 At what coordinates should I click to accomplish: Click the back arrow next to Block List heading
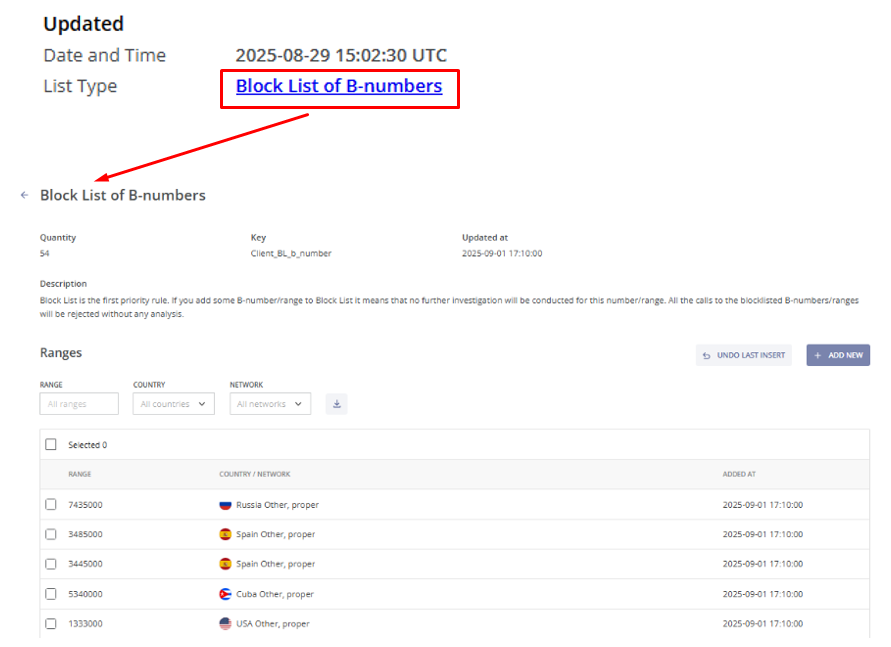[x=23, y=195]
